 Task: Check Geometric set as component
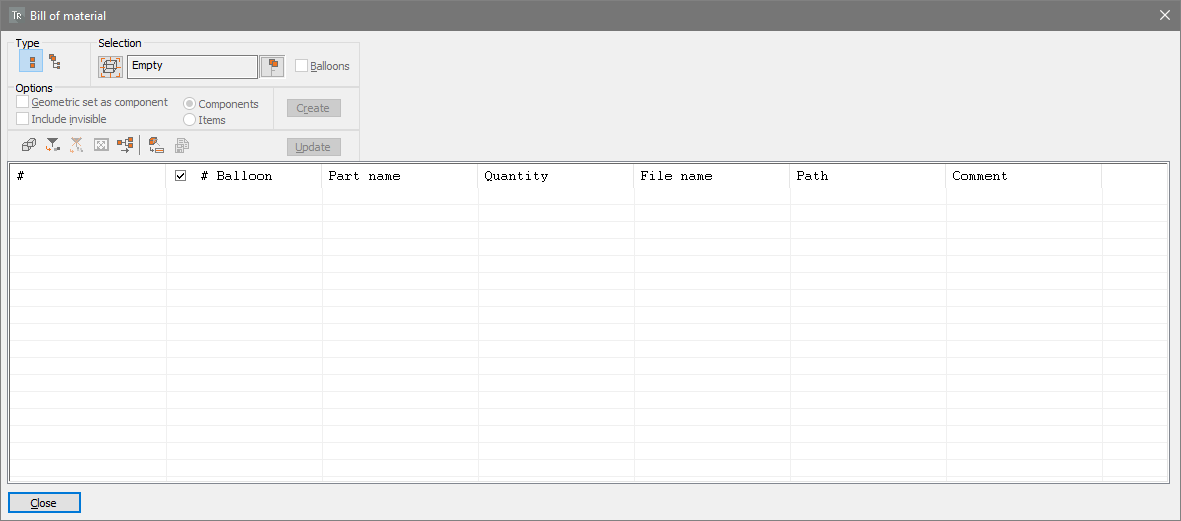point(23,102)
